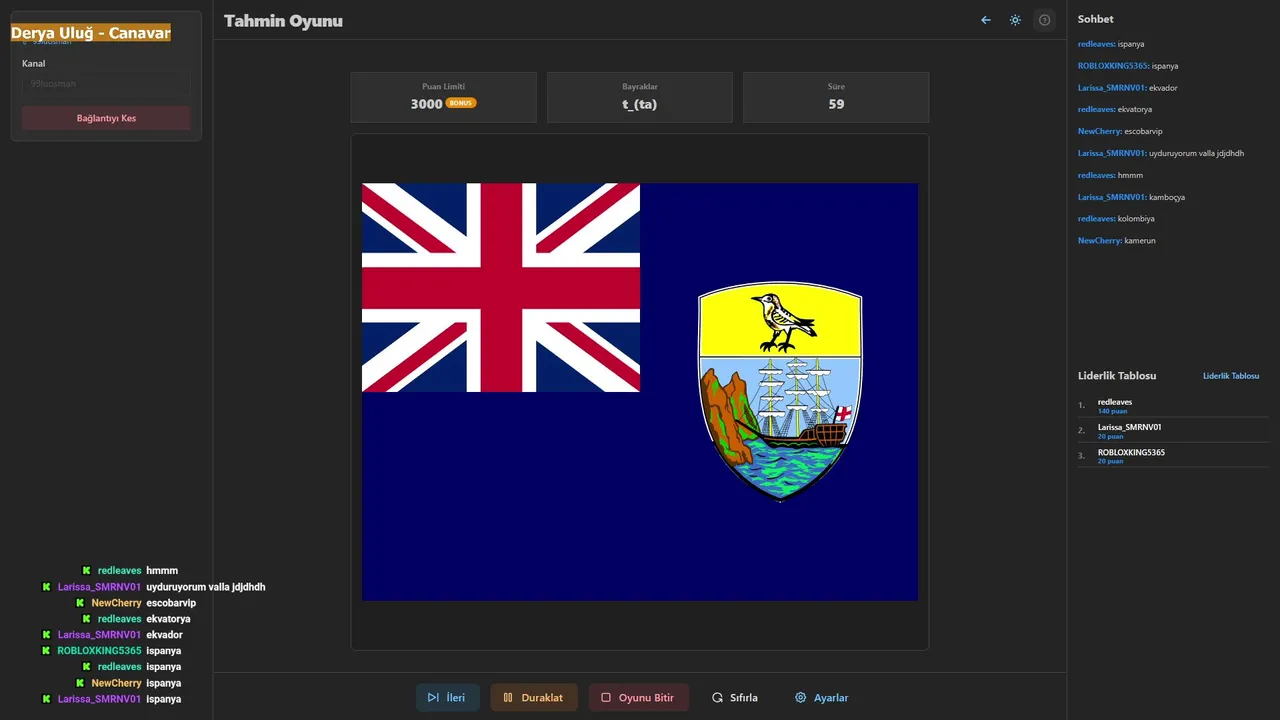
Task: Select Larissa_SMRNV01 leaderboard row
Action: pyautogui.click(x=1173, y=430)
